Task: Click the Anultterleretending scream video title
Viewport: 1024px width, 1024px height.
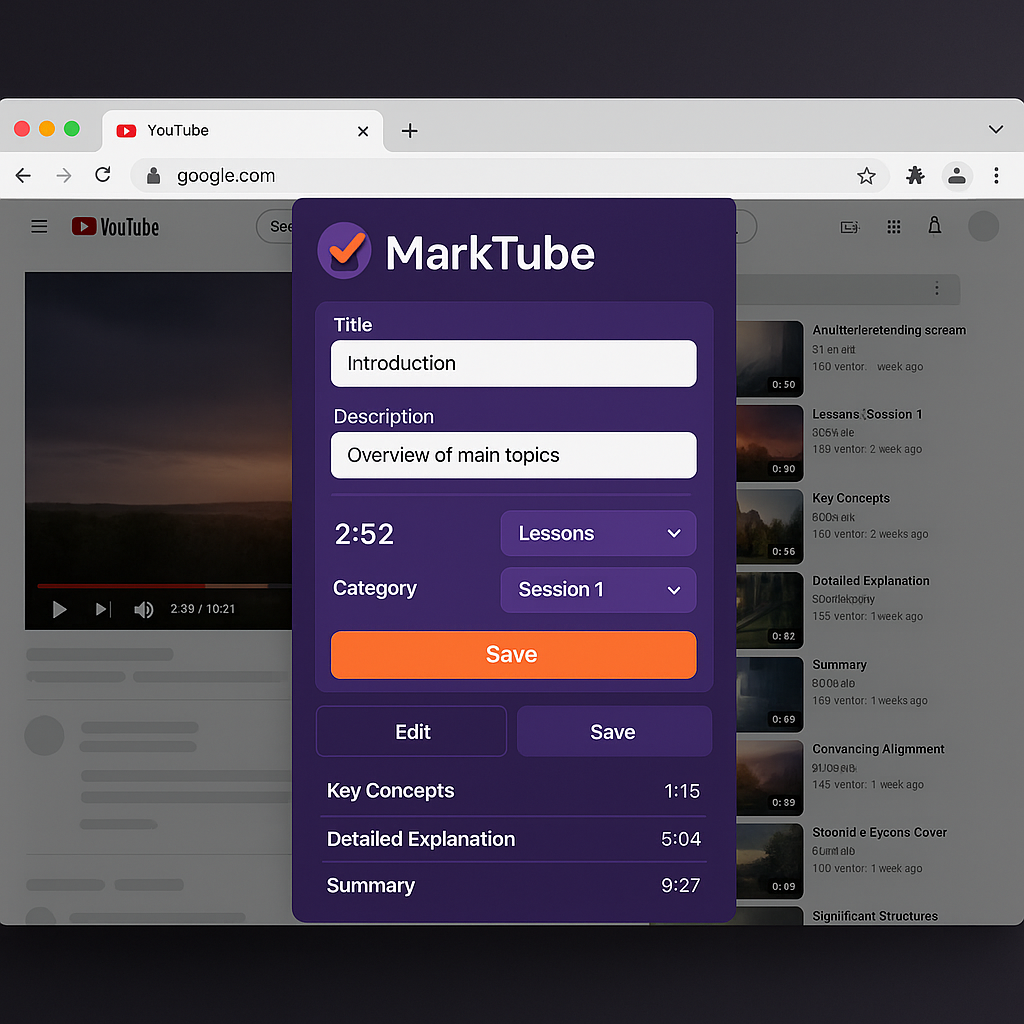Action: click(x=889, y=330)
